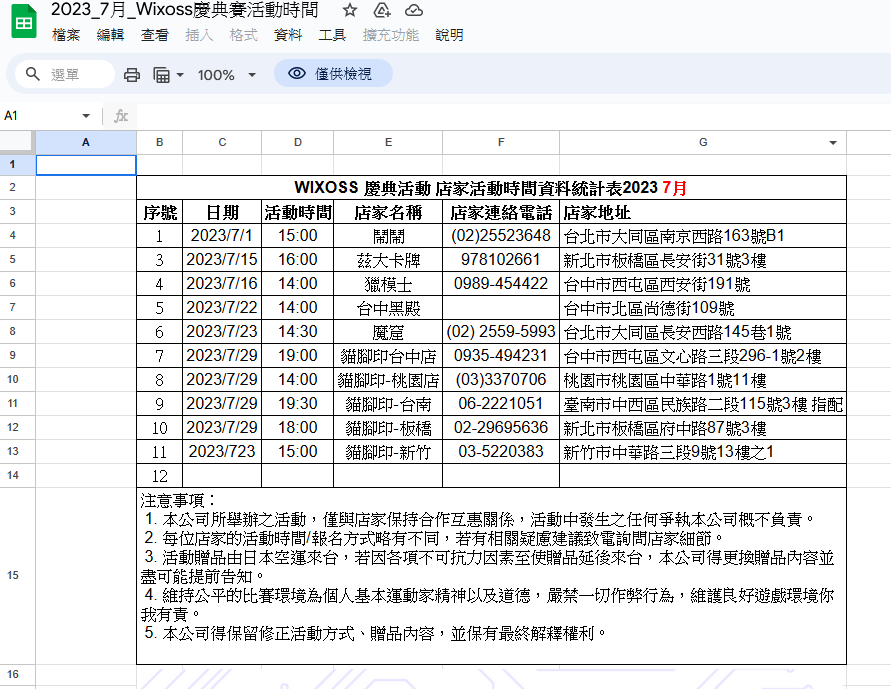Click the 16:00 activity time cell
891x689 pixels.
298,260
